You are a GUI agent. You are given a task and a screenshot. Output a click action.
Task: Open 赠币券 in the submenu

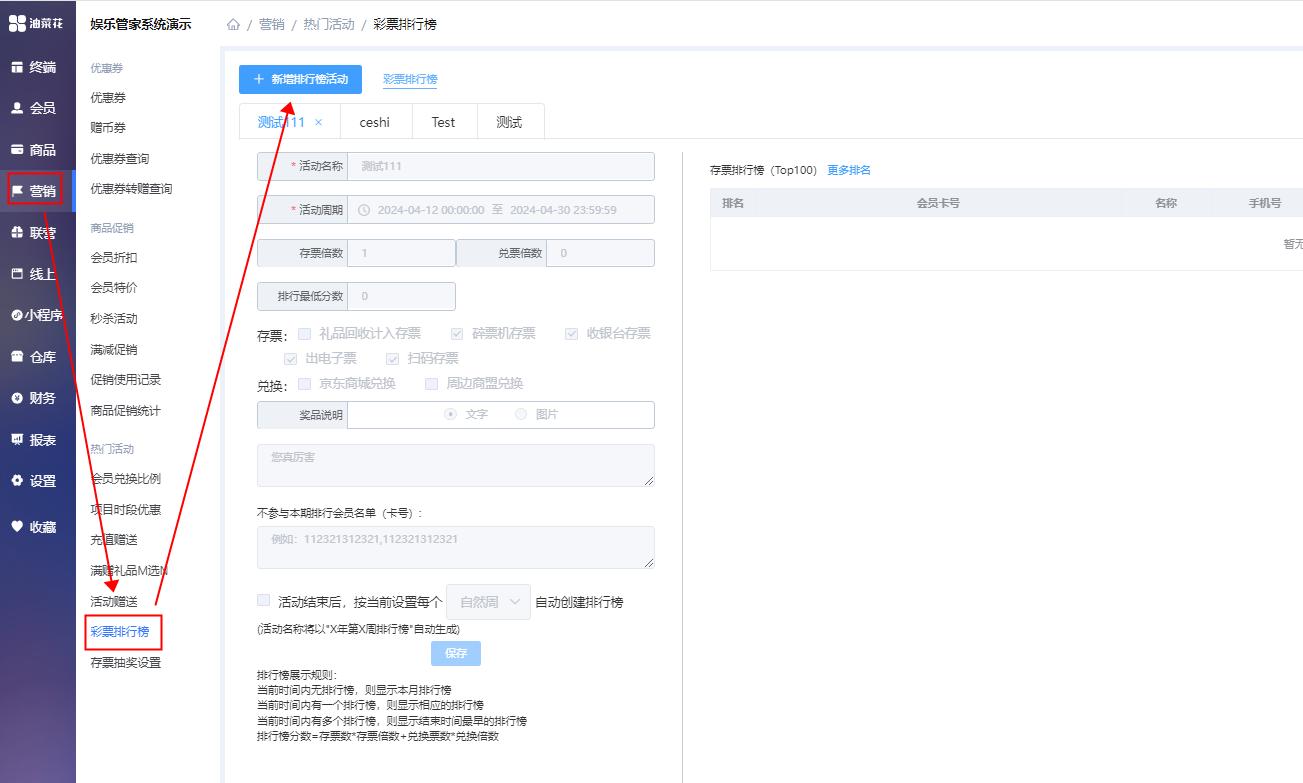point(108,128)
